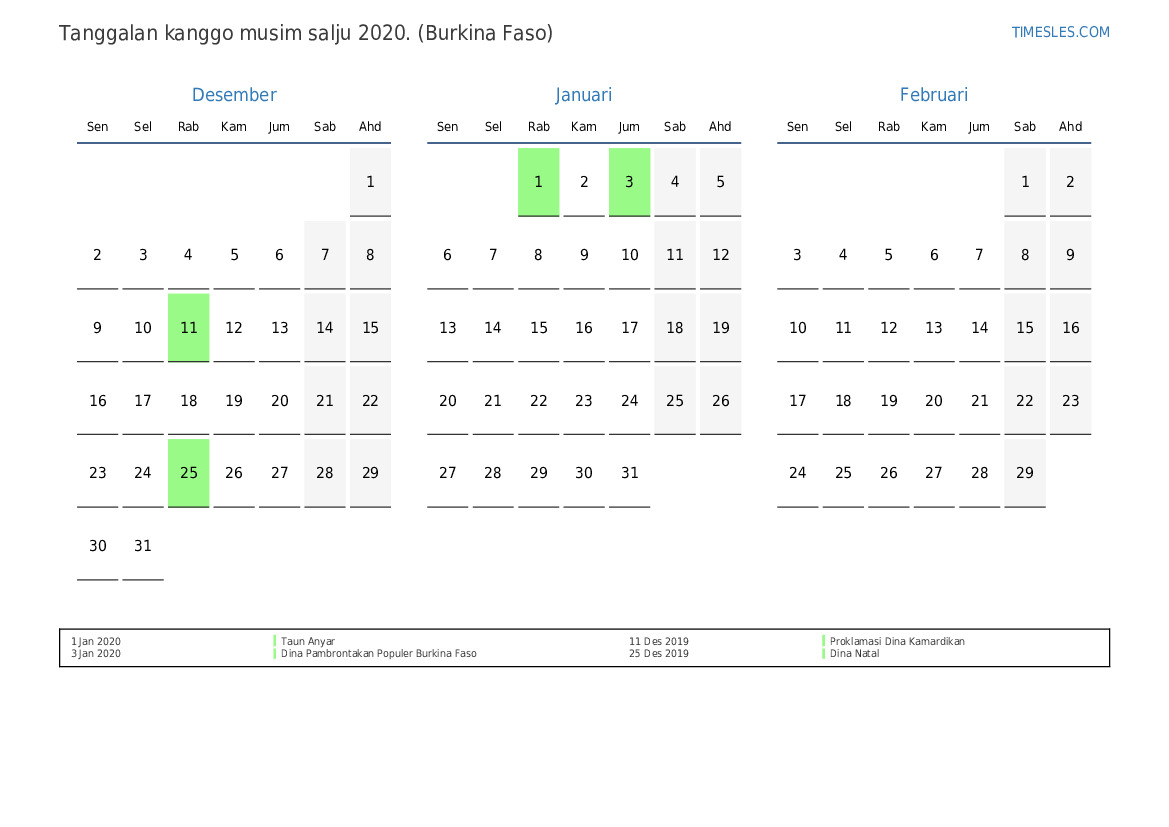This screenshot has height=827, width=1169.
Task: Click 29 in the Februari calendar
Action: click(1025, 473)
